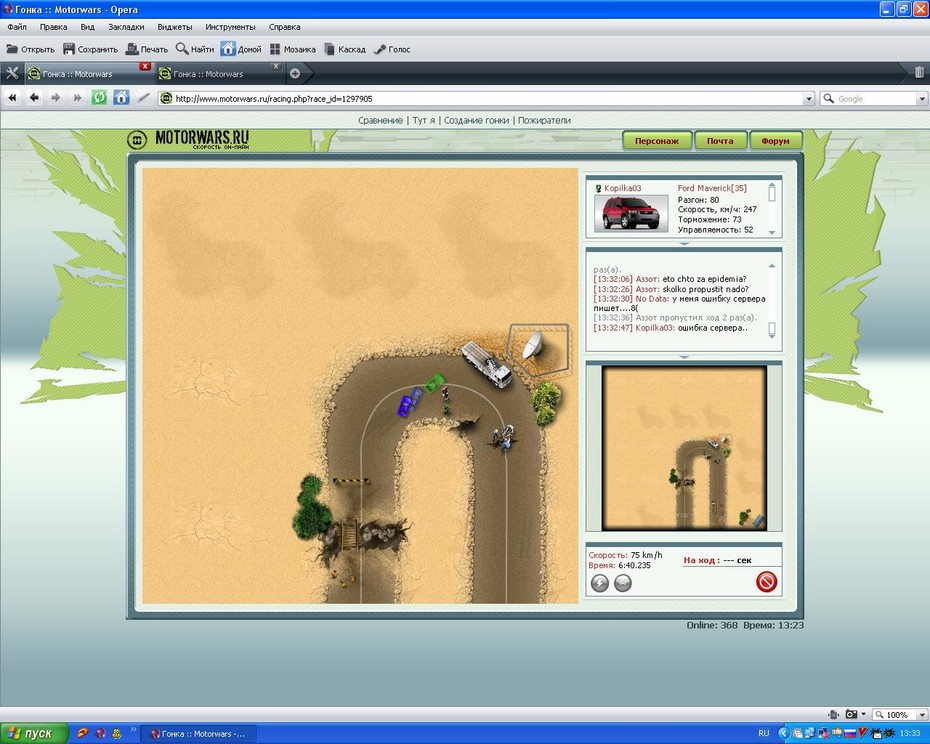Open the Google search engine dropdown

point(922,99)
